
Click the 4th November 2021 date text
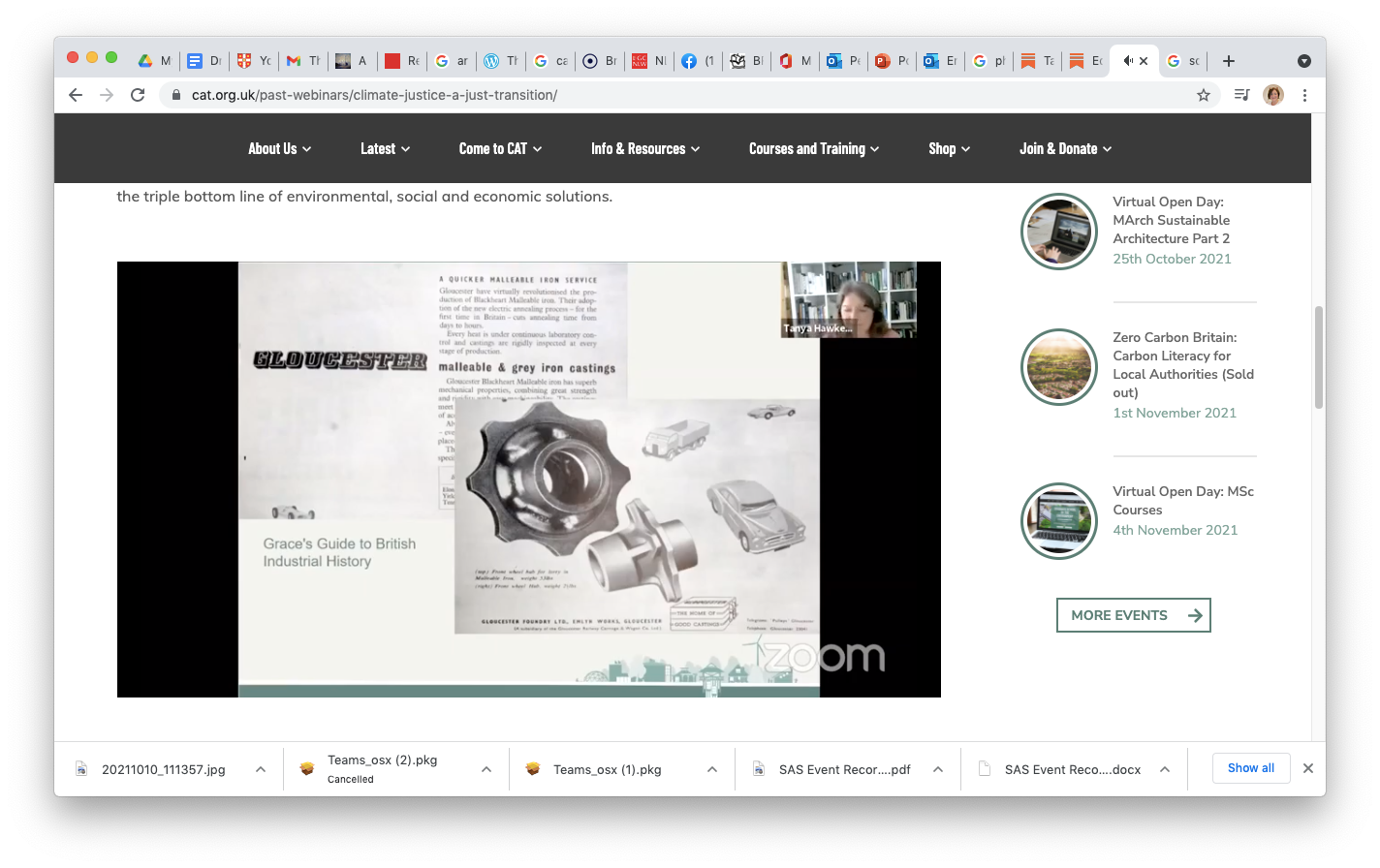click(x=1175, y=530)
